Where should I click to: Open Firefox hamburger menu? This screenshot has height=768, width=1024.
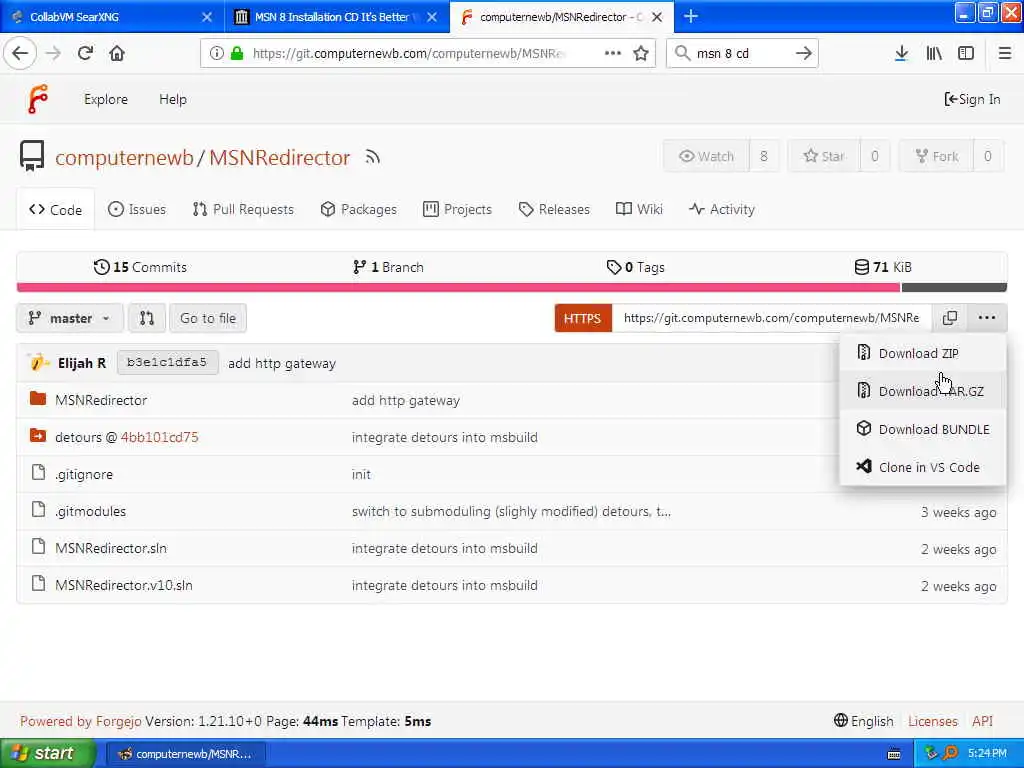click(x=1004, y=54)
